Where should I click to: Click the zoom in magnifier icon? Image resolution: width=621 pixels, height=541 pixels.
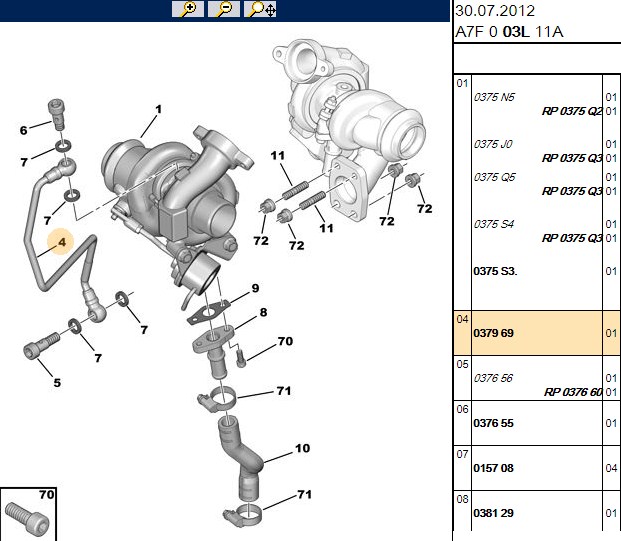(188, 9)
